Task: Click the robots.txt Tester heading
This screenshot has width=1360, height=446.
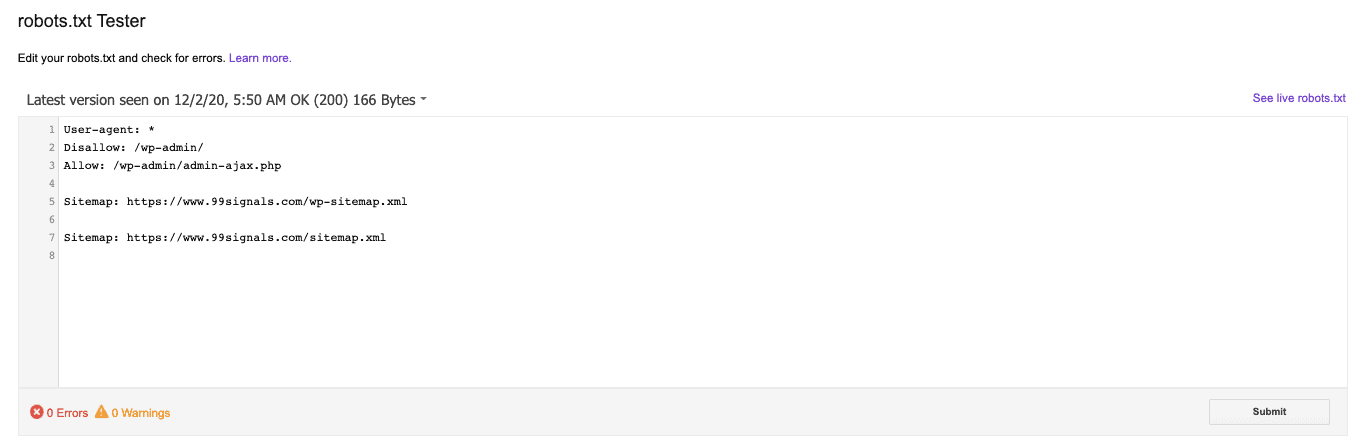Action: [x=82, y=21]
